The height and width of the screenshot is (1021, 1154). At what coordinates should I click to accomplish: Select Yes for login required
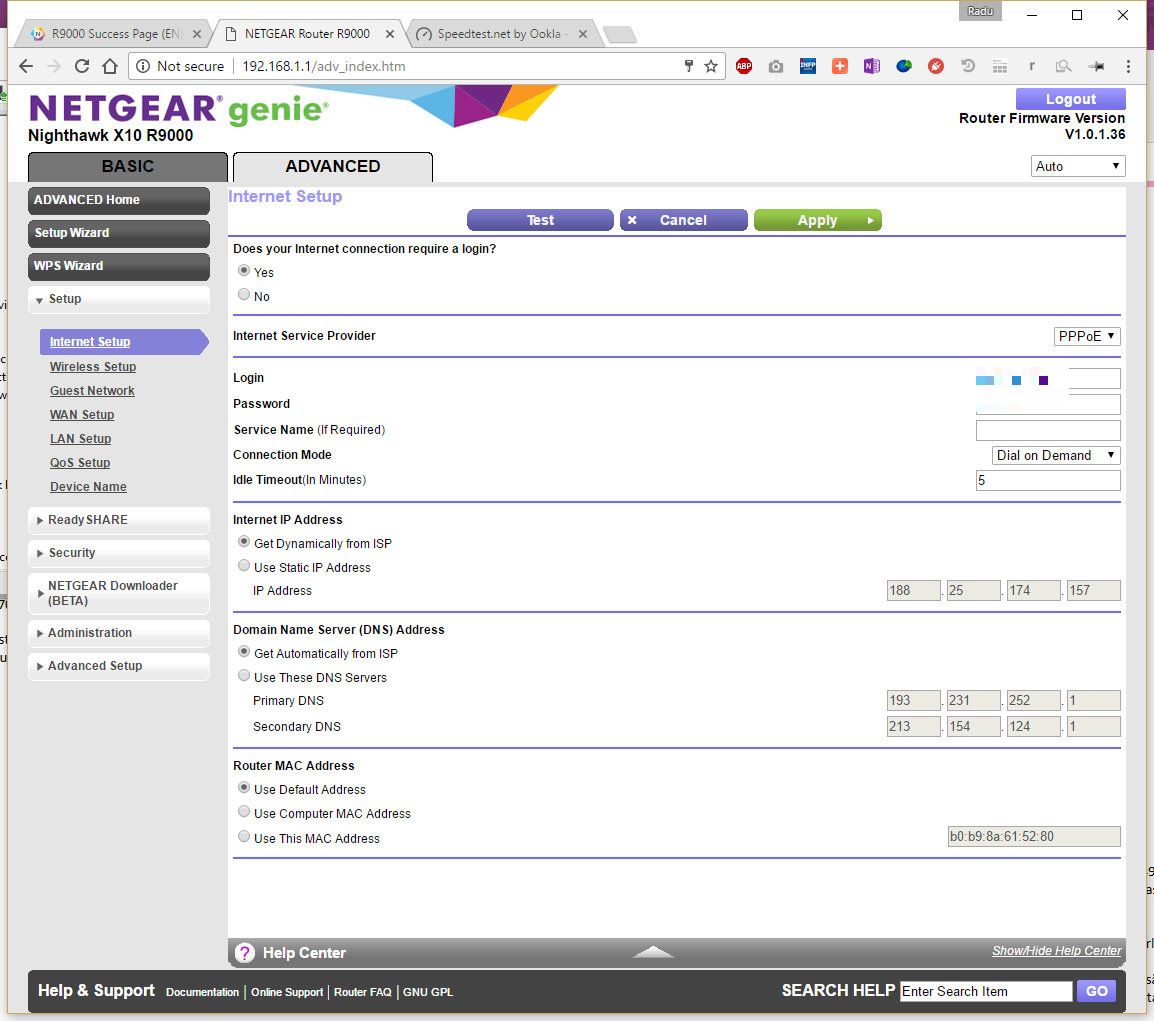tap(244, 271)
